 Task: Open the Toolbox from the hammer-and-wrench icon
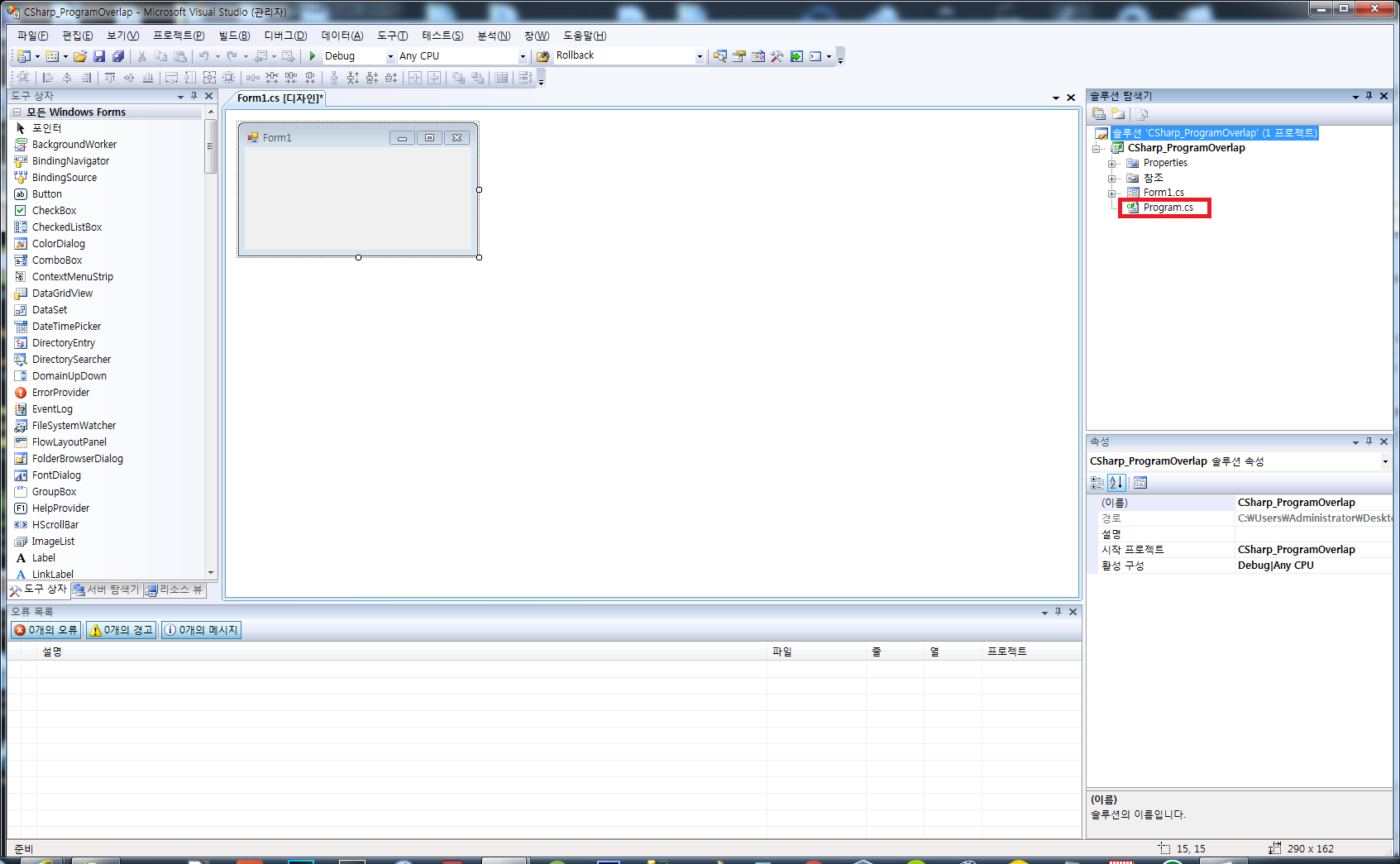[777, 56]
